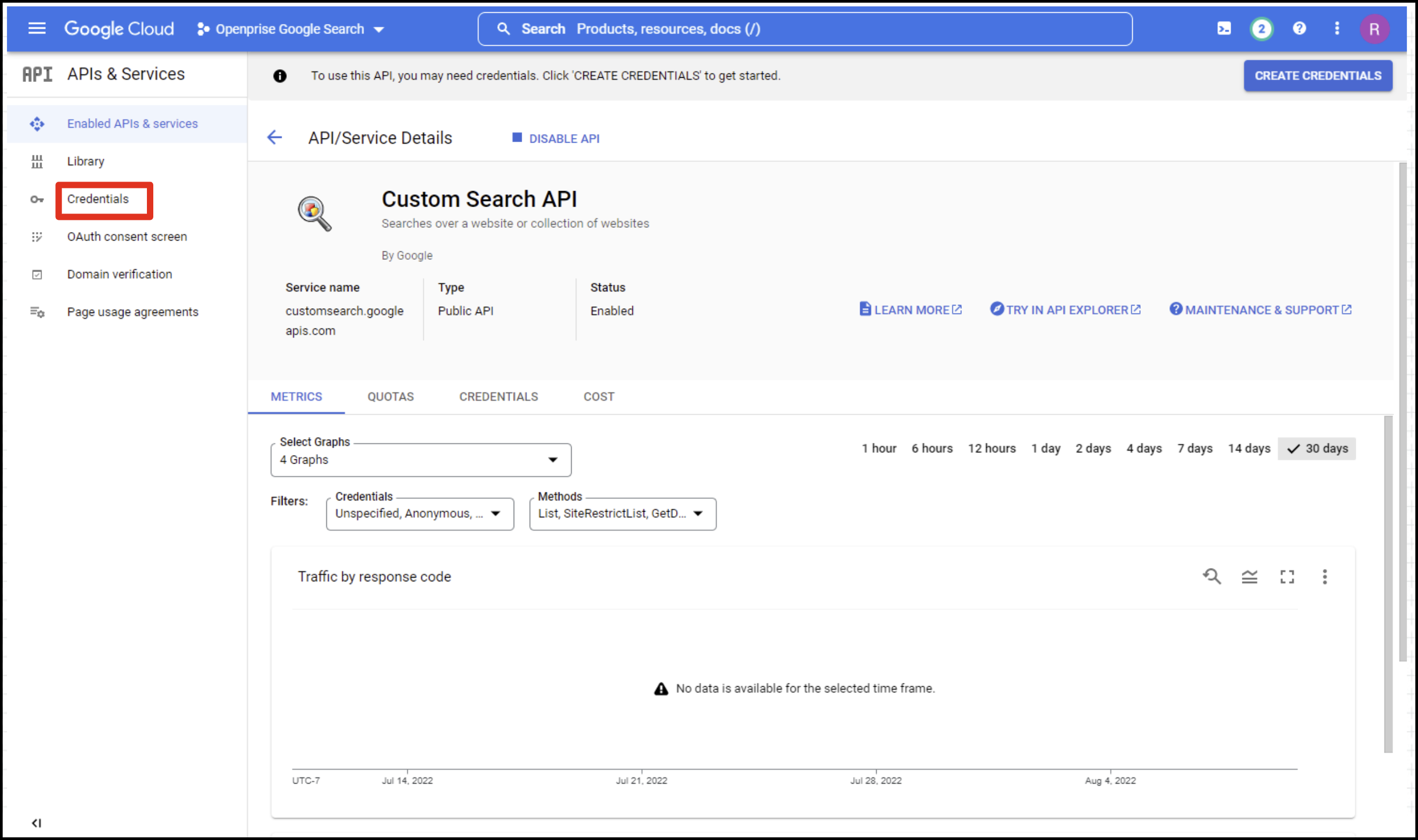
Task: Click the CREATE CREDENTIALS button
Action: pos(1318,75)
